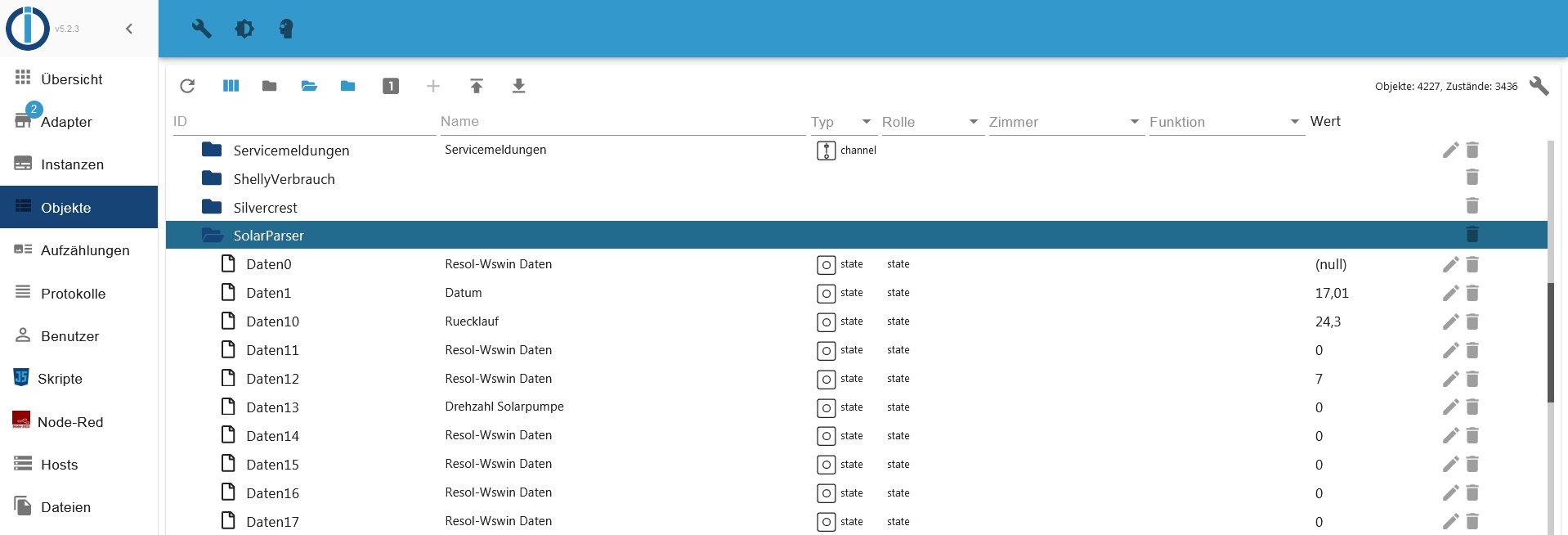The image size is (1568, 535).
Task: Click the upload objects arrow icon
Action: click(x=477, y=86)
